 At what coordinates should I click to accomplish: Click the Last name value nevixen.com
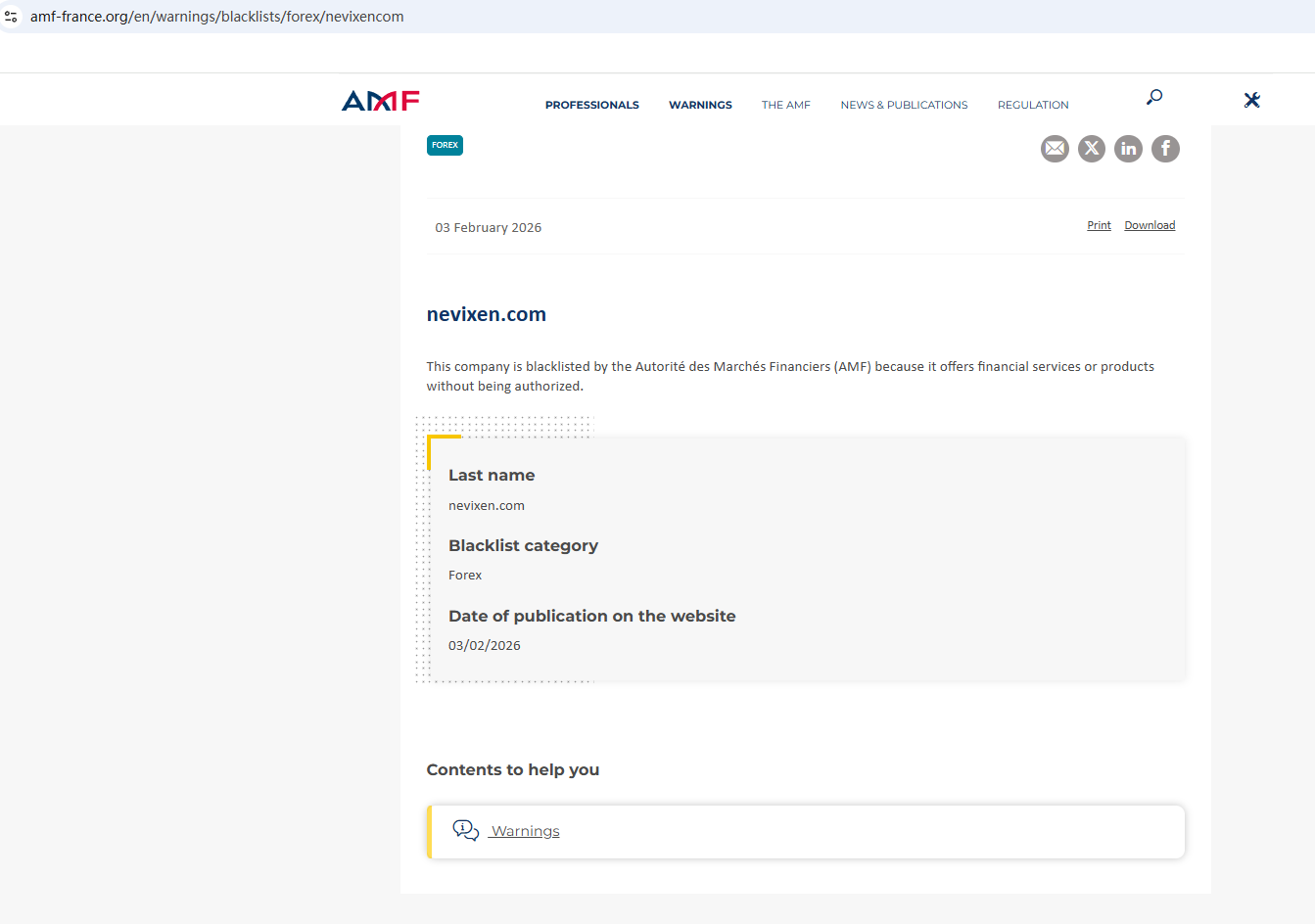coord(487,505)
